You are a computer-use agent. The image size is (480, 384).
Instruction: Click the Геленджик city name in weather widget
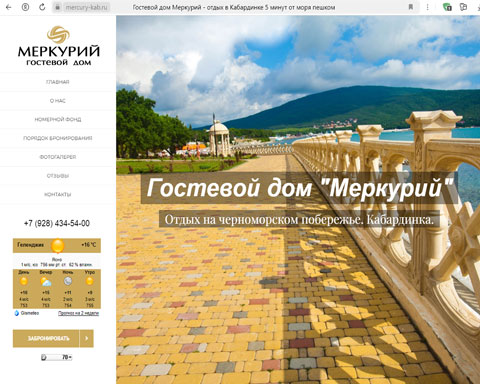(30, 245)
